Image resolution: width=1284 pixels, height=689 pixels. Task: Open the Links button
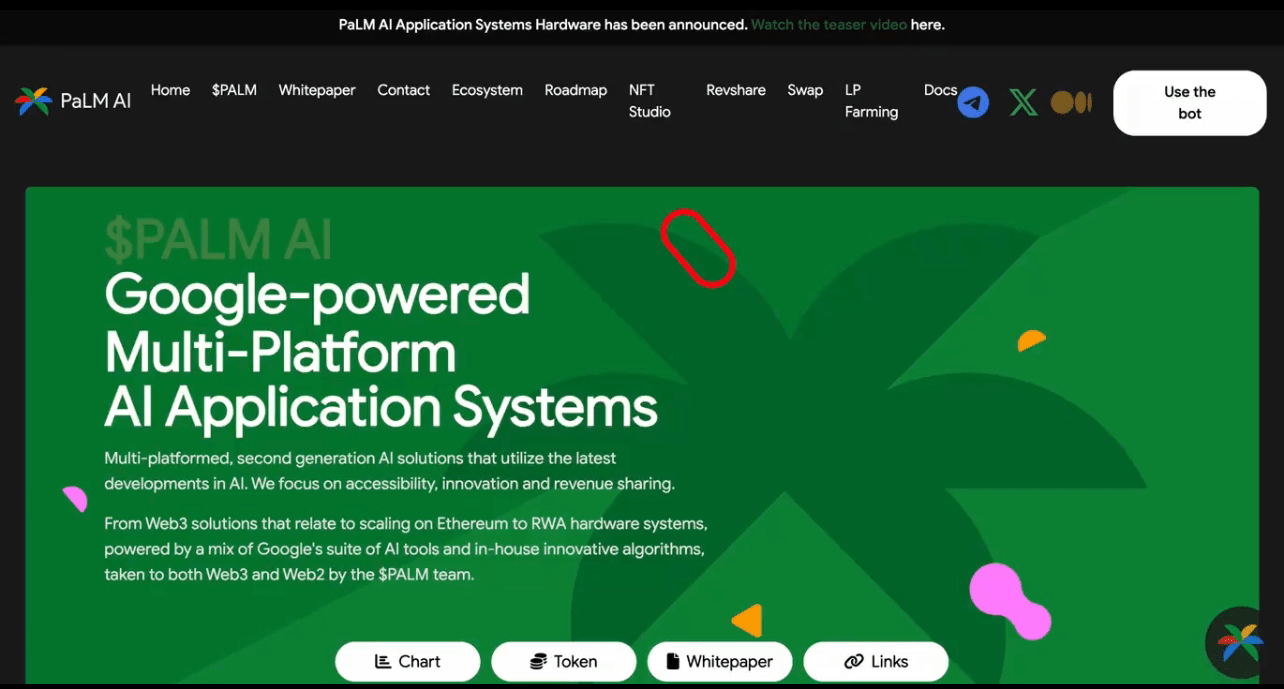coord(876,661)
